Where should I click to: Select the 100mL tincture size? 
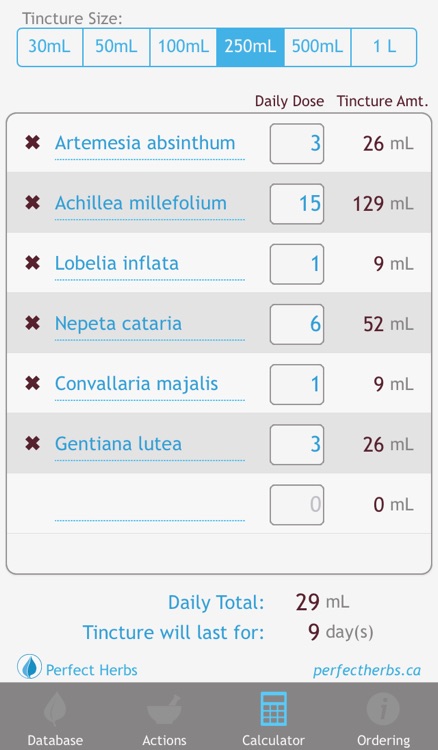click(x=184, y=47)
